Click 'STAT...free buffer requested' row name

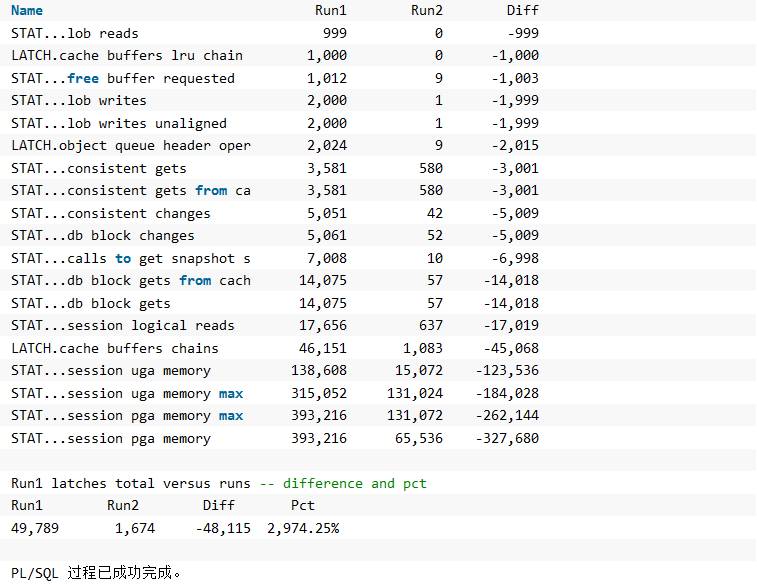[x=123, y=78]
